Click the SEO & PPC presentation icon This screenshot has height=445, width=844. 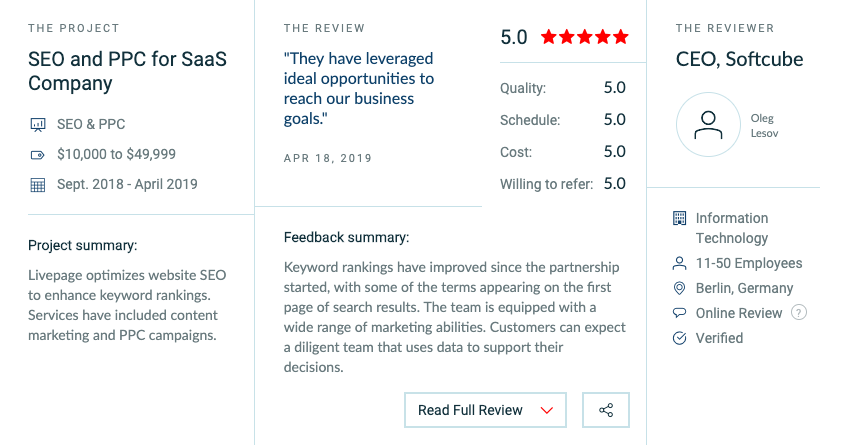click(38, 125)
